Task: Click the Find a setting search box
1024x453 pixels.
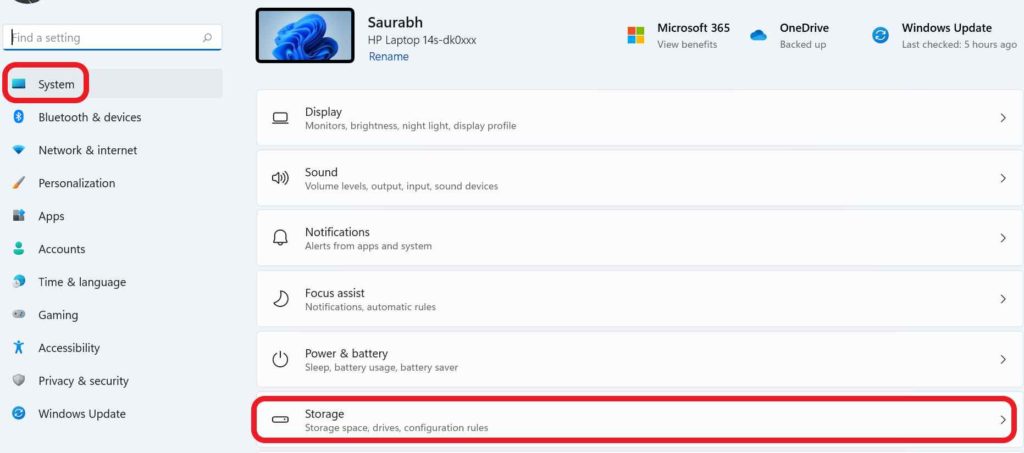Action: (112, 38)
